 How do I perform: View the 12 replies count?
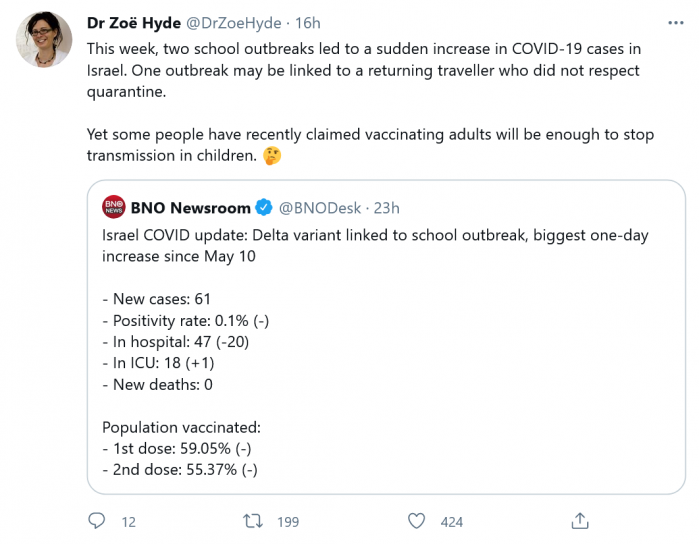[x=128, y=521]
